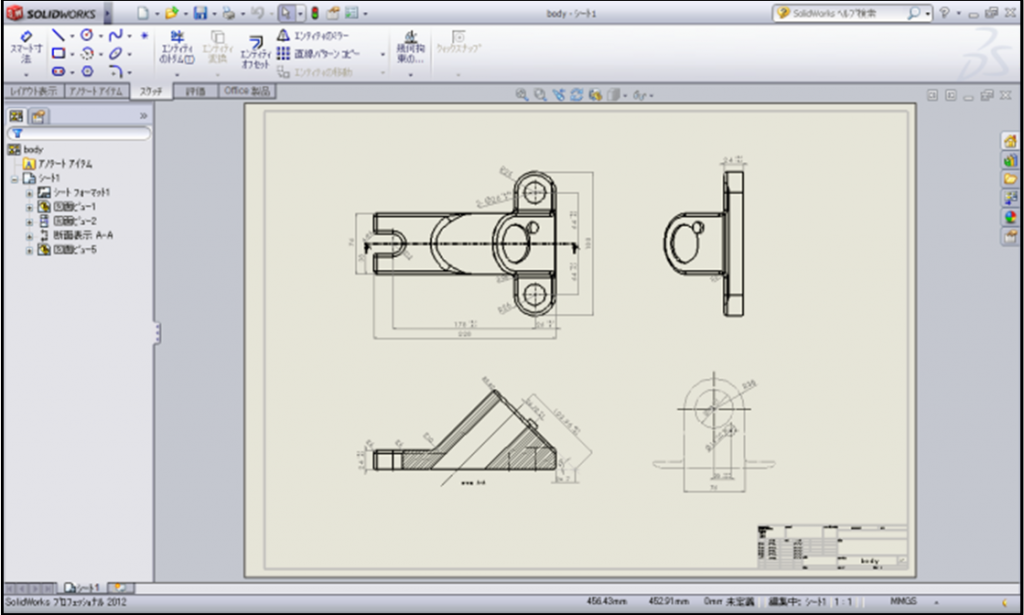This screenshot has height=615, width=1024.
Task: Select the シート1 sheet tab at bottom
Action: click(x=82, y=587)
